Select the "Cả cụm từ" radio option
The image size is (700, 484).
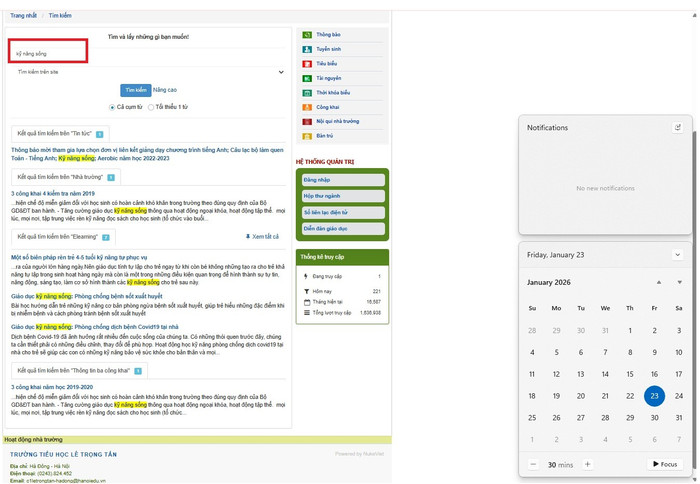pyautogui.click(x=112, y=107)
